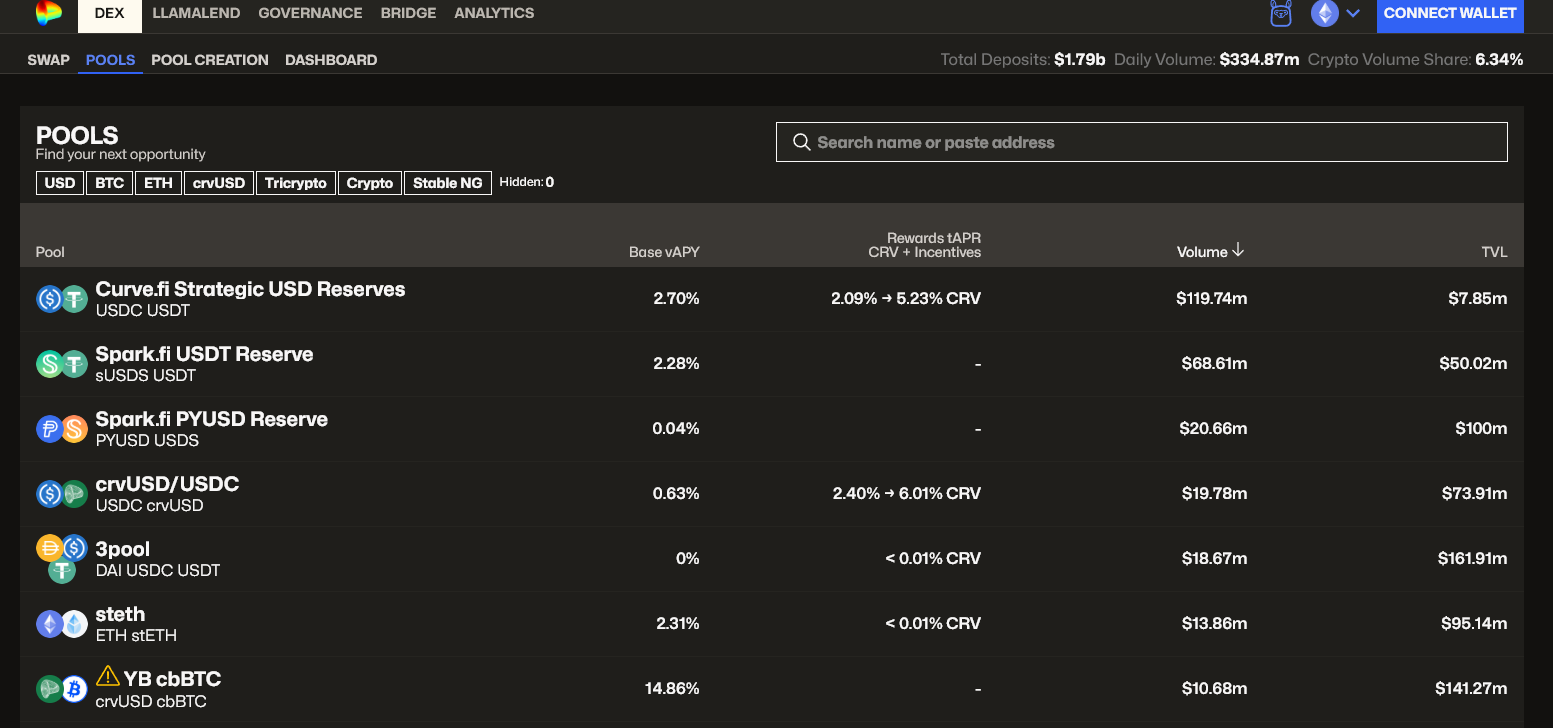Open Spark.fi PYUSD Reserve pool

771,429
